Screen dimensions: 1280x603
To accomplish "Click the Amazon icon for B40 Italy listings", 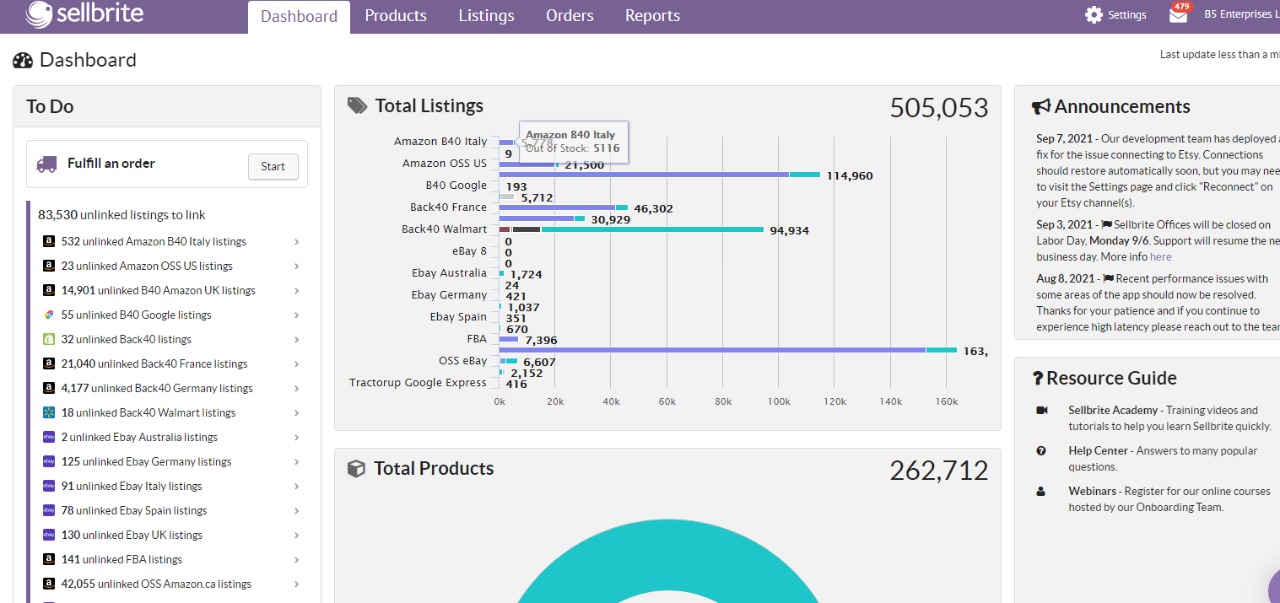I will 49,241.
